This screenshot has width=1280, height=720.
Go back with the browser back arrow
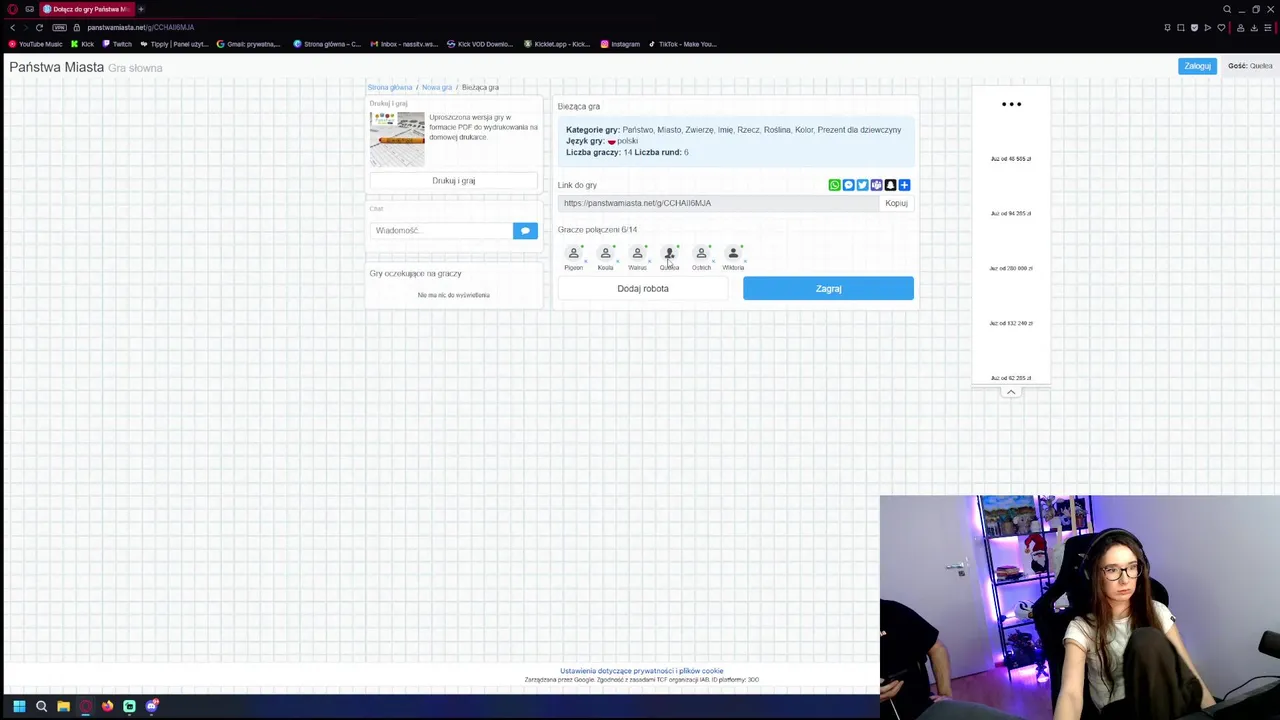pos(12,27)
